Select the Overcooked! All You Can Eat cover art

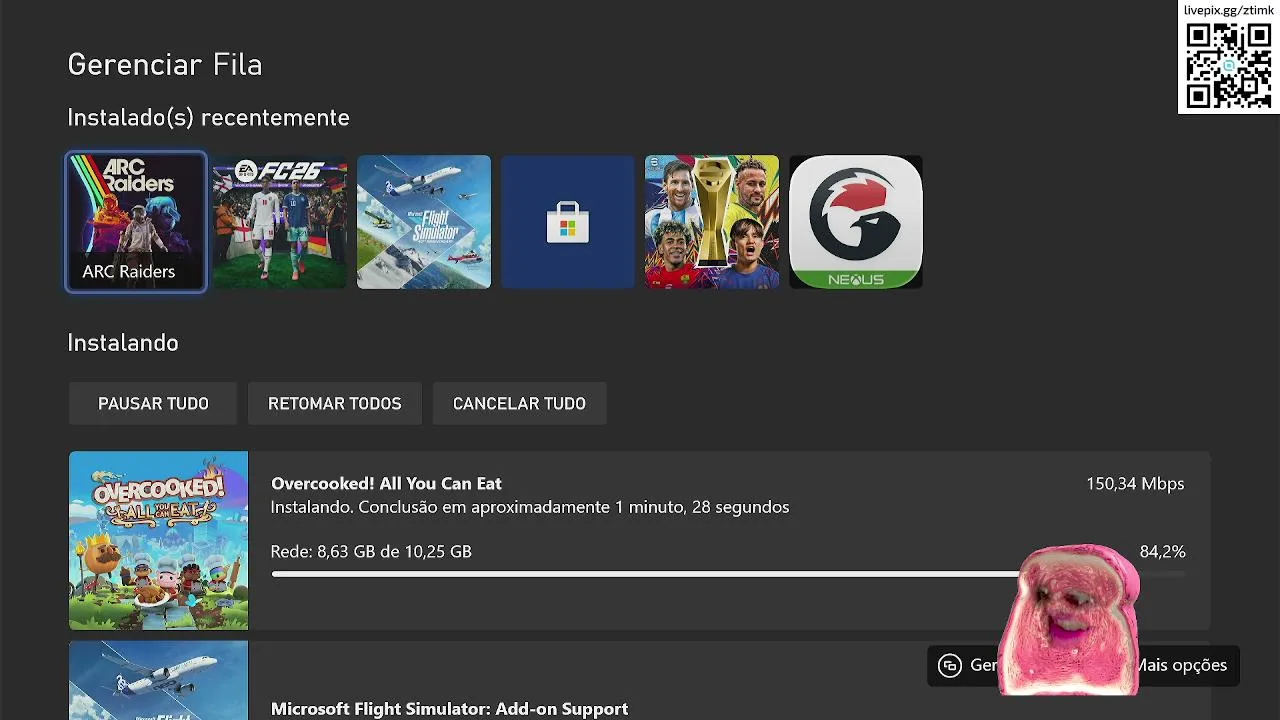click(158, 541)
